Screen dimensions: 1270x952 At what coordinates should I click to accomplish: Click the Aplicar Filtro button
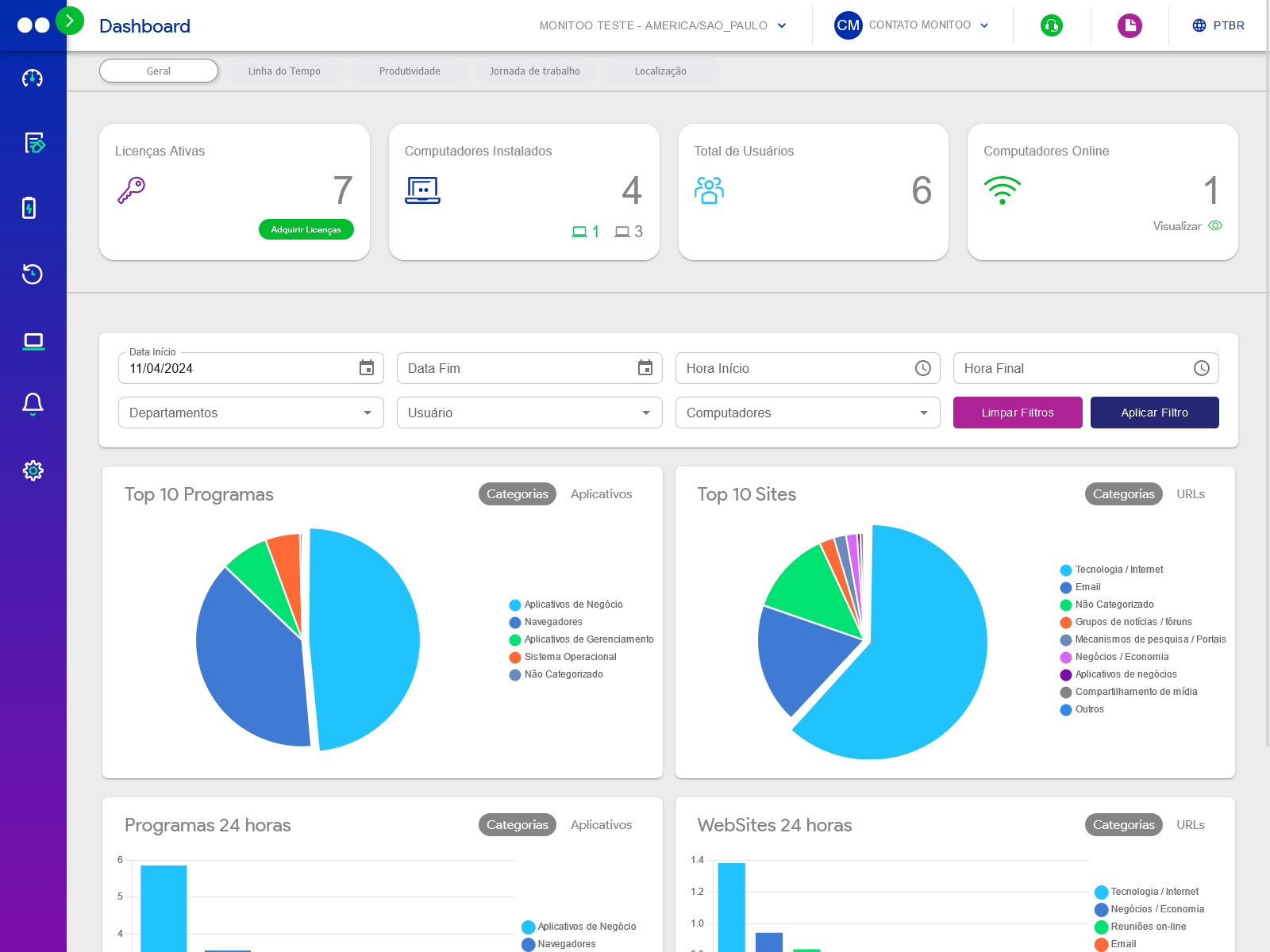tap(1155, 413)
